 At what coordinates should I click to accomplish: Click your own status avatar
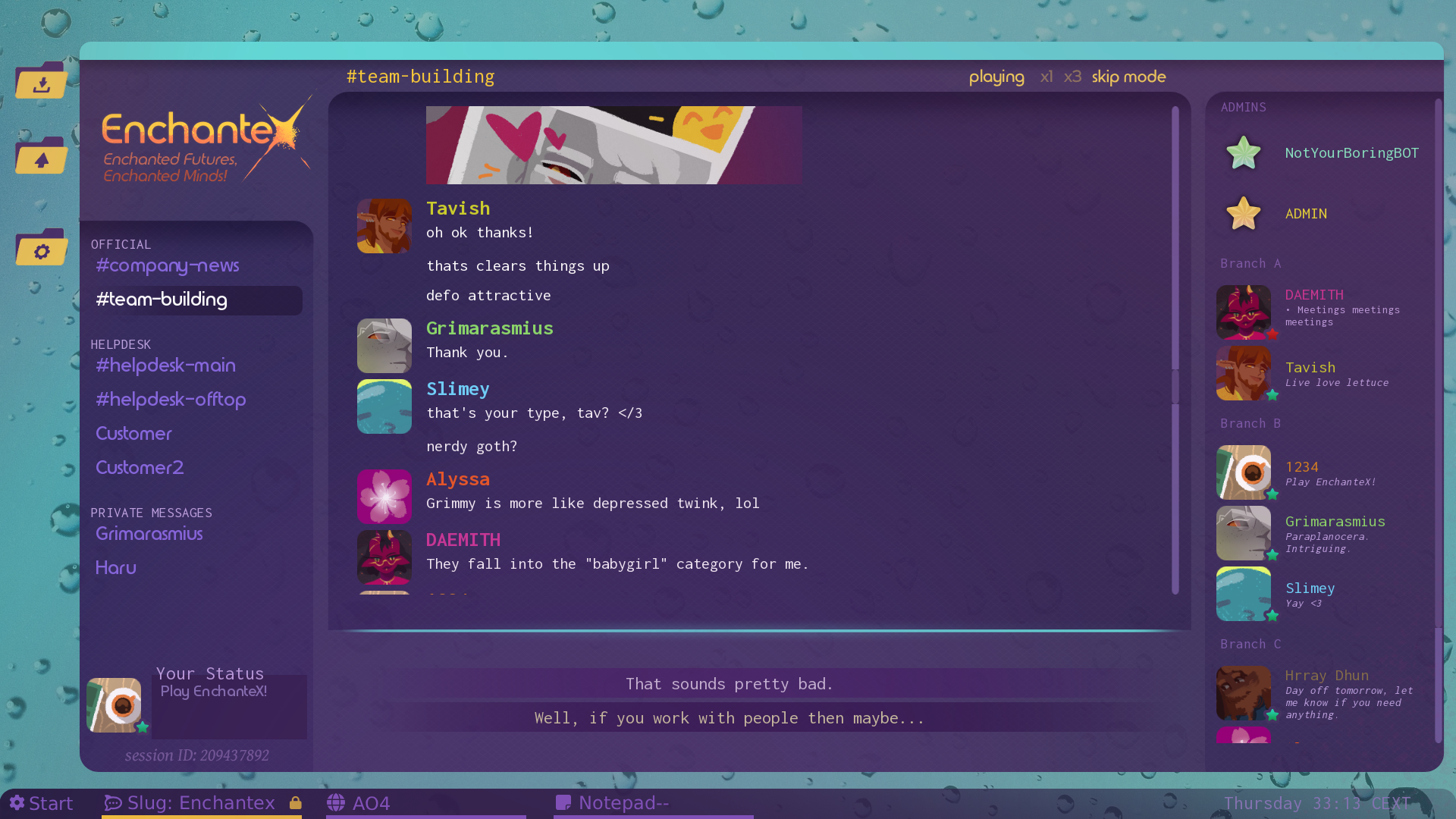tap(114, 705)
